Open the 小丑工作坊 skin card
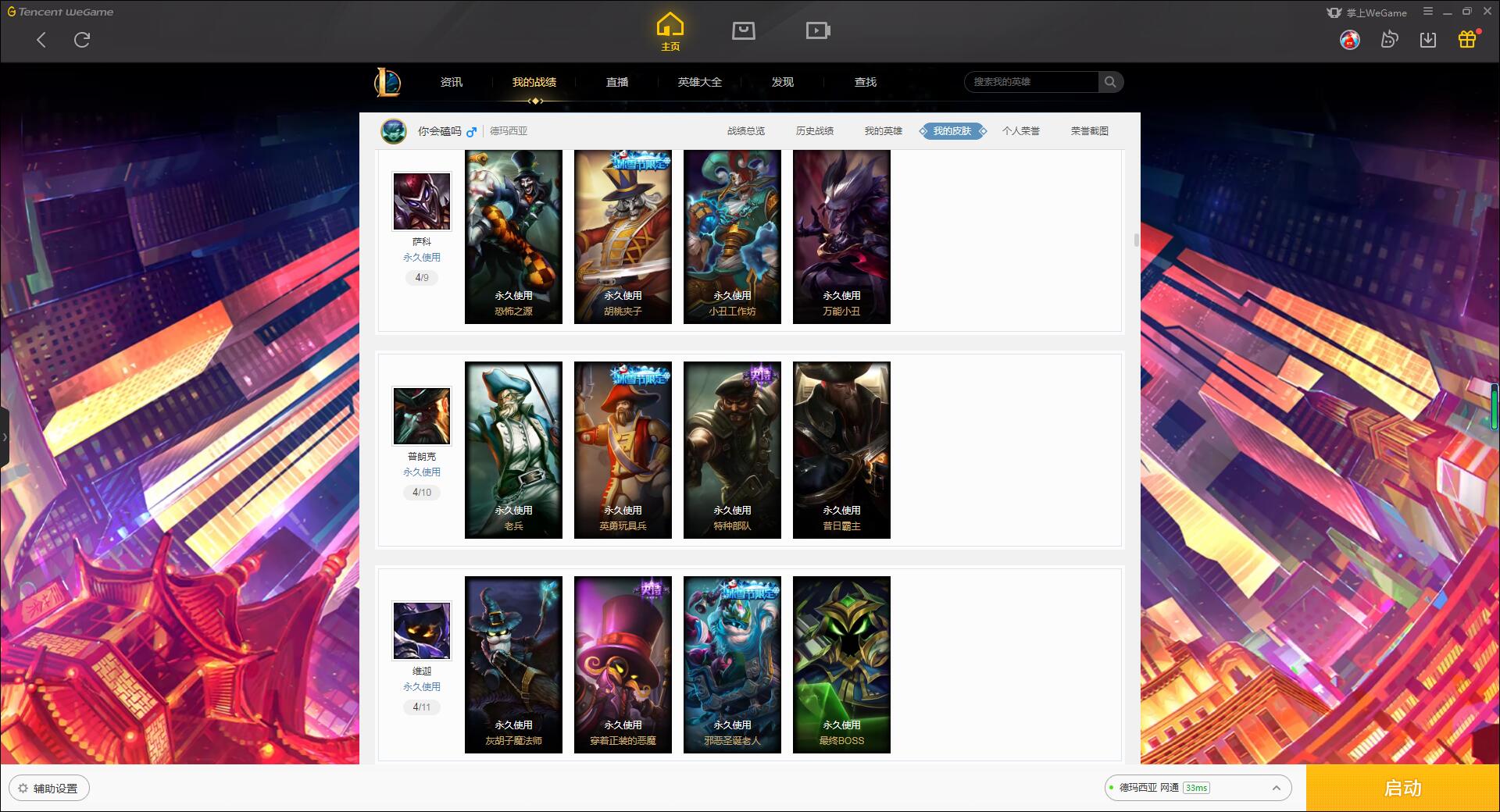This screenshot has height=812, width=1500. tap(732, 237)
